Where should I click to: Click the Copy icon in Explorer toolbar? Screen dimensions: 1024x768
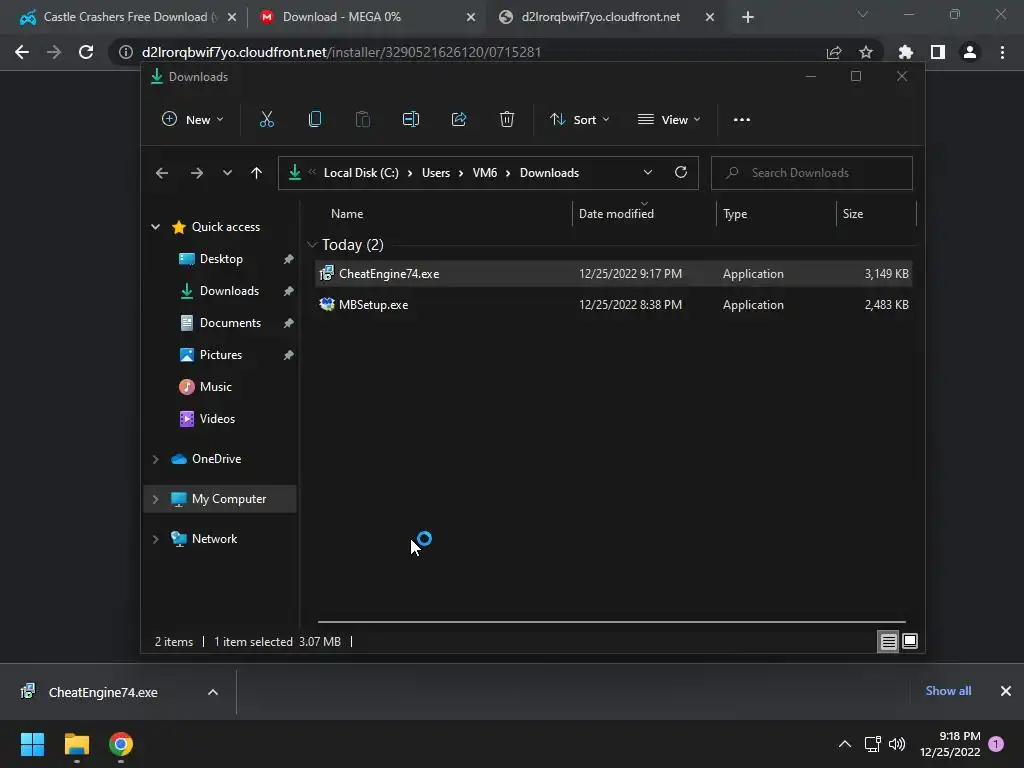click(315, 119)
